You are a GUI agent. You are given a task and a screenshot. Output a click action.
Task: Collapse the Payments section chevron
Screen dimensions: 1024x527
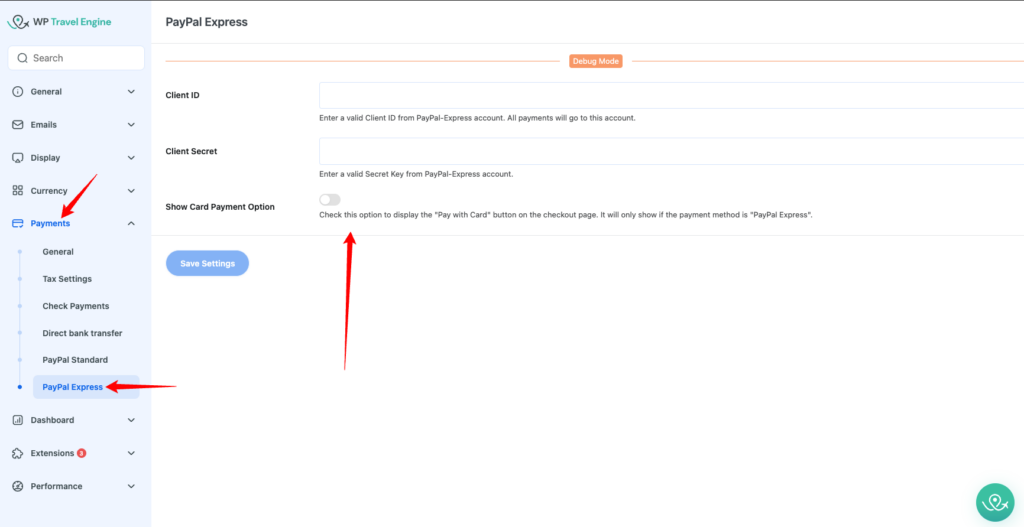(131, 224)
